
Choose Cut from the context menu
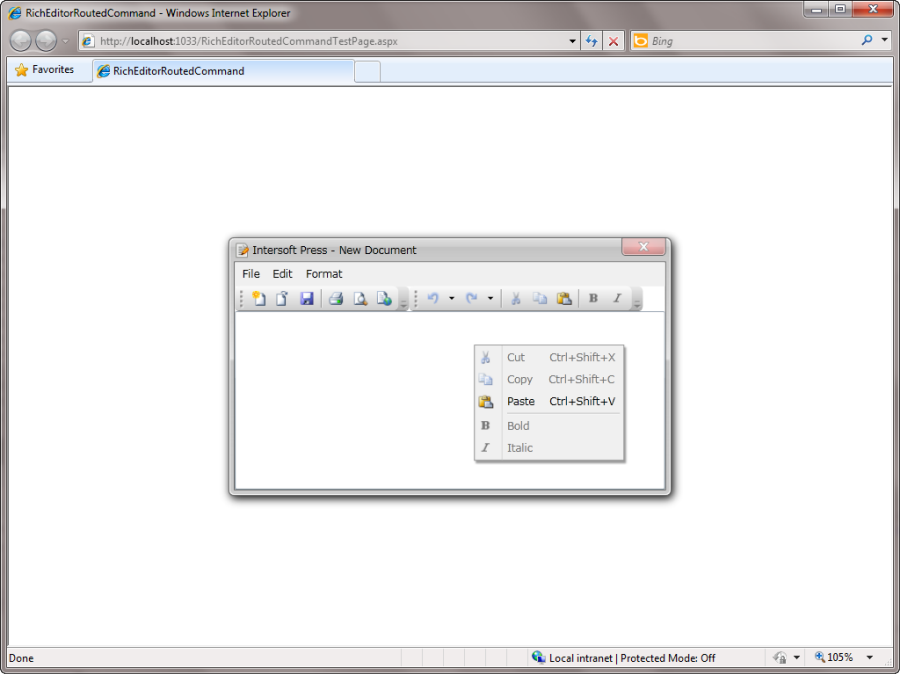pyautogui.click(x=549, y=357)
